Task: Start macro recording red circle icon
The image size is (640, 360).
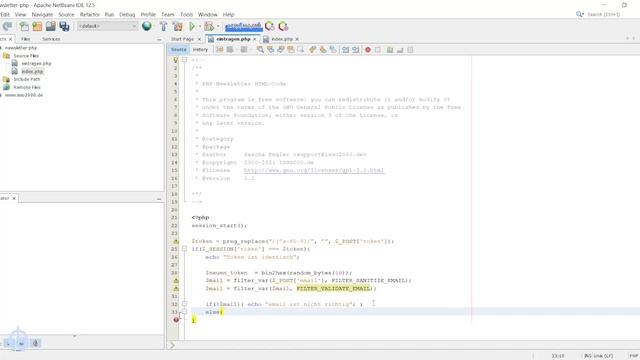Action: point(368,50)
